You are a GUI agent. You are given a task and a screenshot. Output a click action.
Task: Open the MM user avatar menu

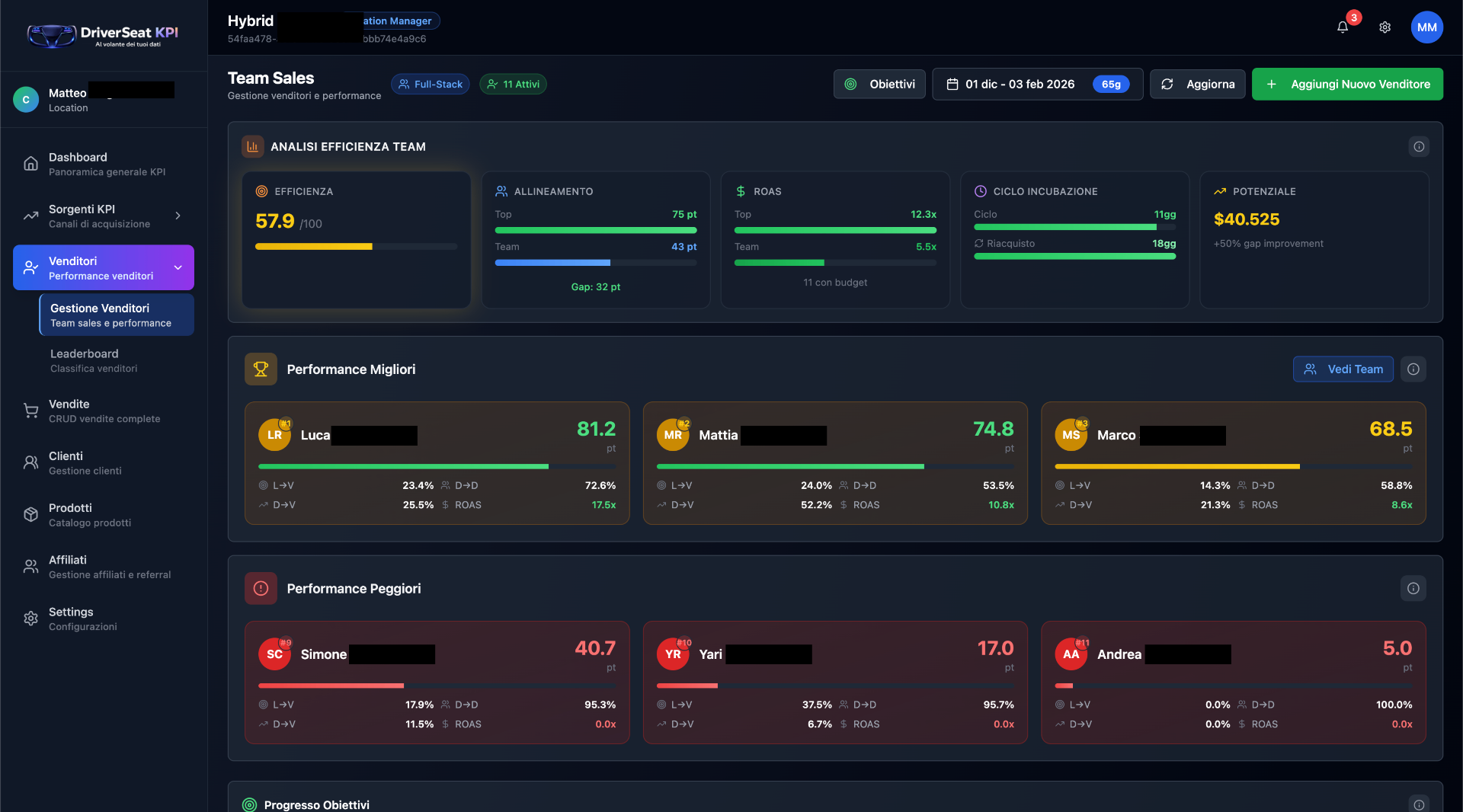click(x=1426, y=27)
